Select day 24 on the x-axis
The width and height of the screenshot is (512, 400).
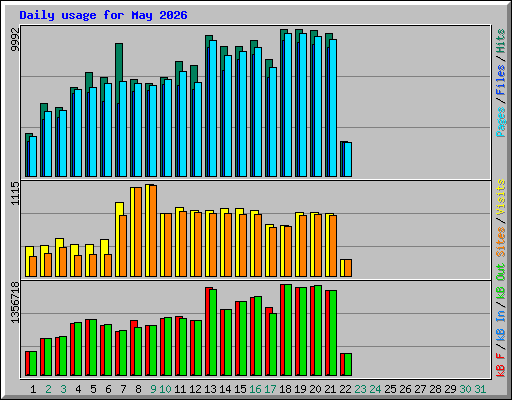click(375, 389)
